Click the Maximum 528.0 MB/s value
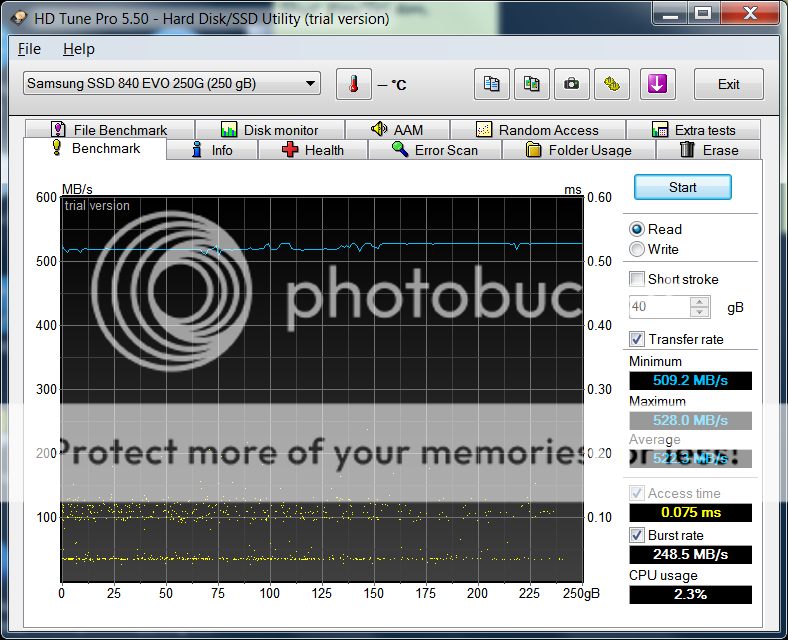Viewport: 788px width, 640px height. point(691,420)
